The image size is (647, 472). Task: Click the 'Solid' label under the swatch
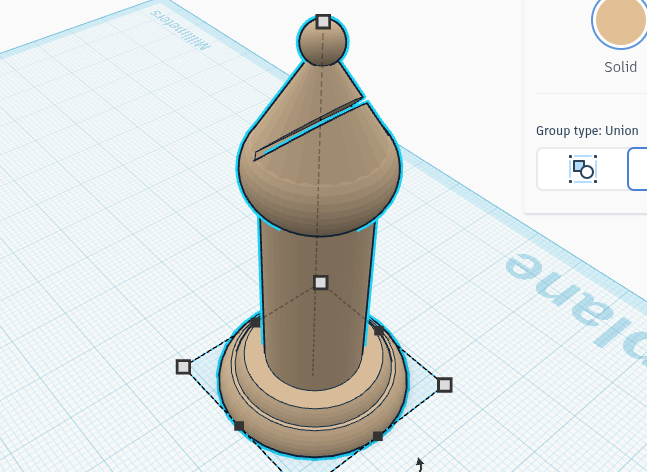click(x=620, y=67)
